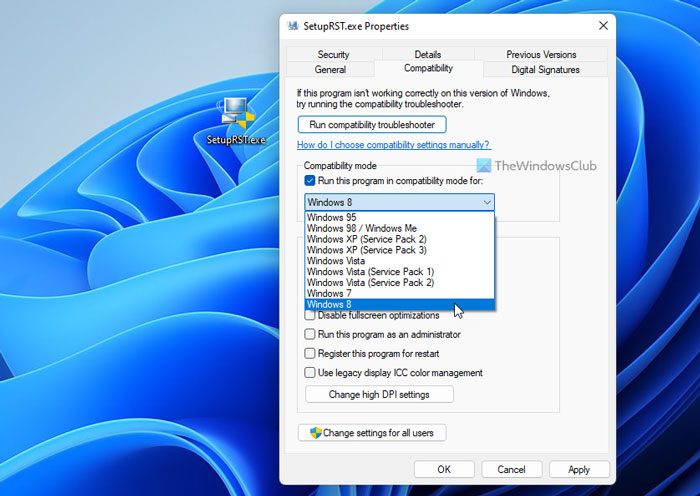700x496 pixels.
Task: Select Windows 7 in the list
Action: click(400, 293)
